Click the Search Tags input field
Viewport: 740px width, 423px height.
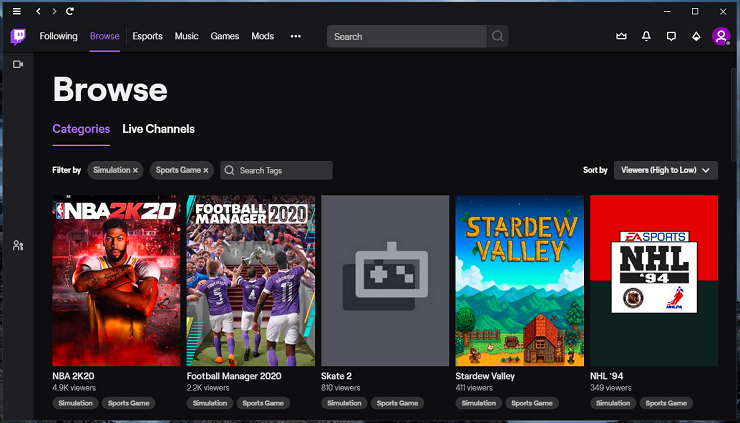(276, 170)
